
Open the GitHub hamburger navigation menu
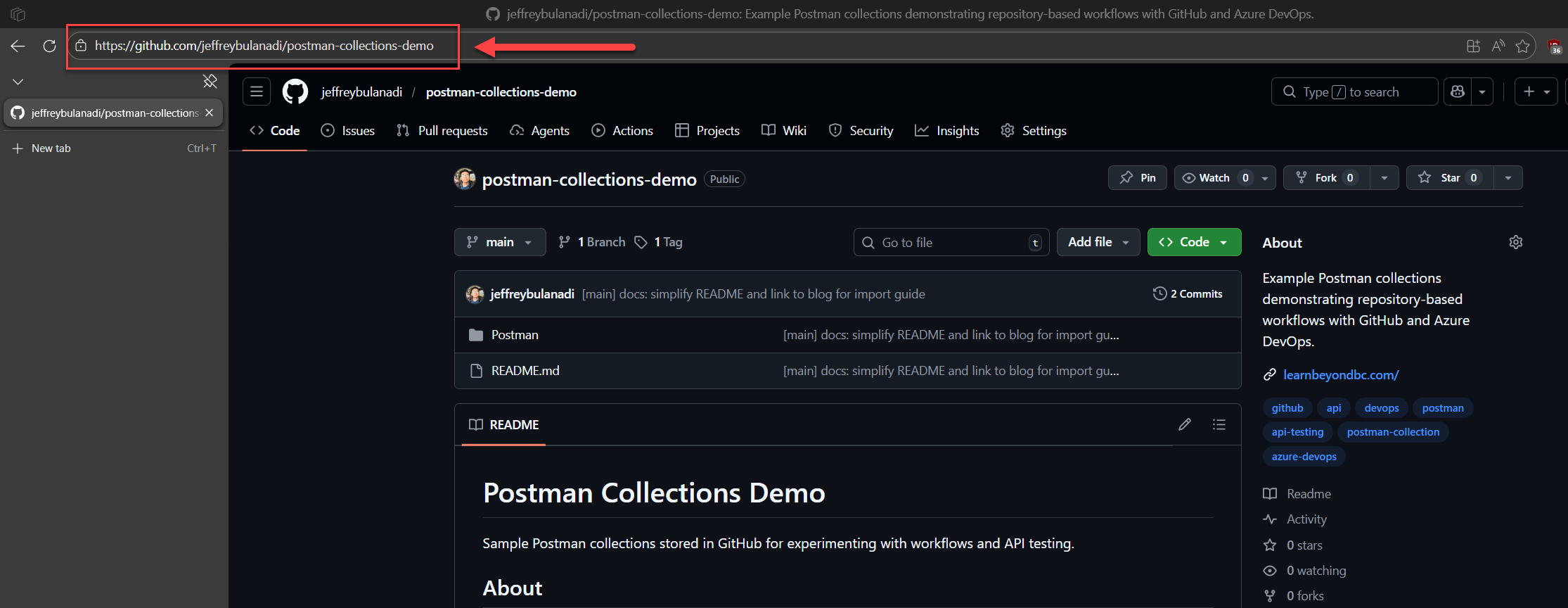click(x=257, y=91)
